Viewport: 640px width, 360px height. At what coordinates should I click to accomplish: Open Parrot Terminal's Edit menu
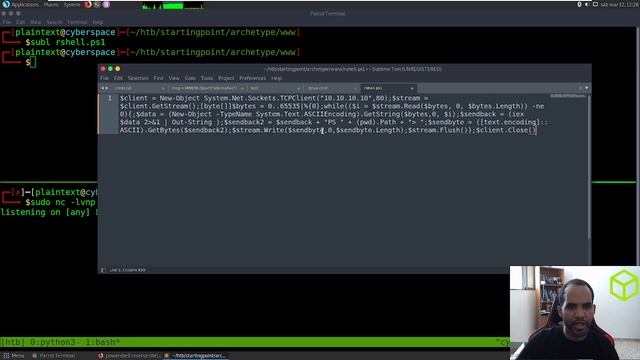click(x=20, y=22)
